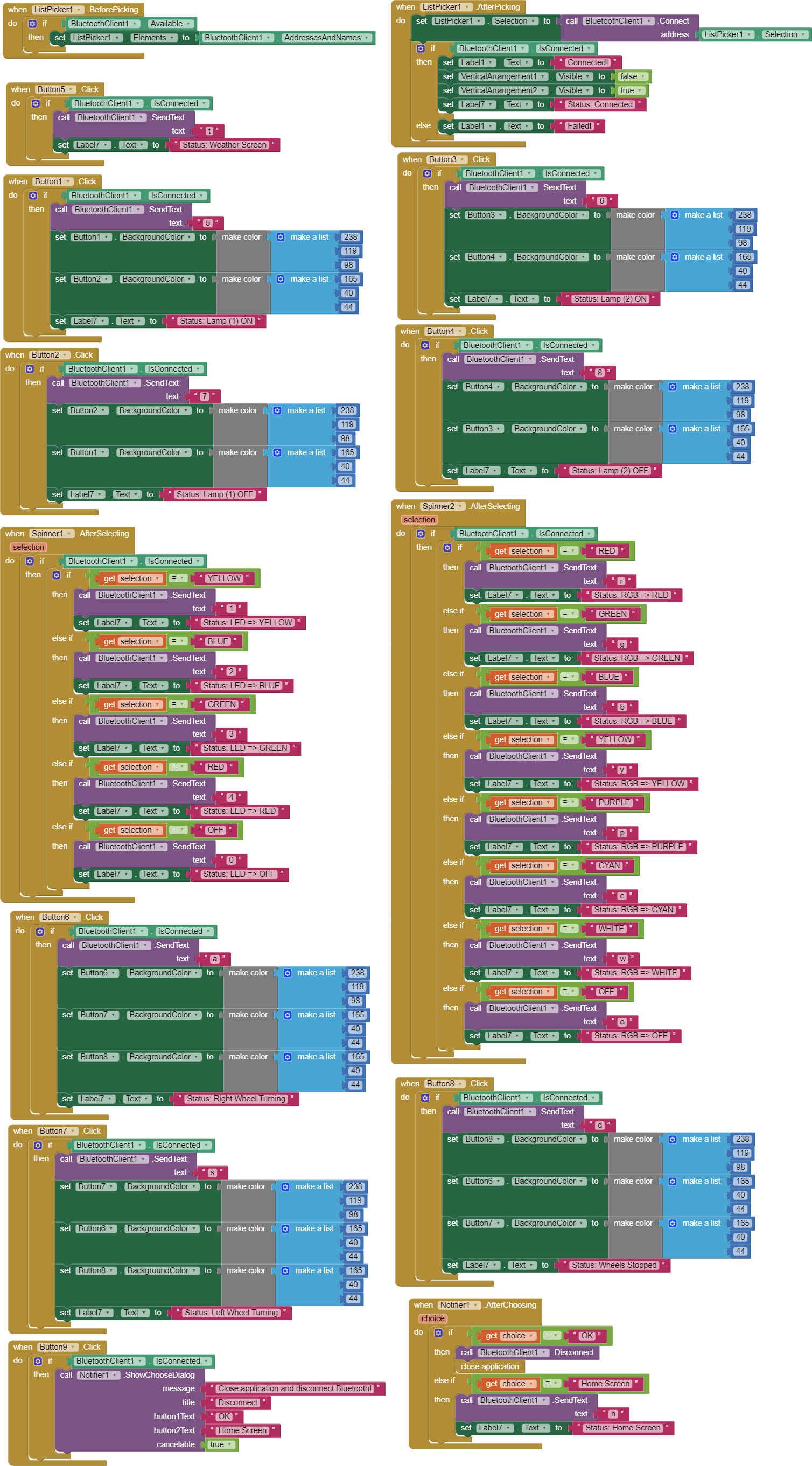Image resolution: width=812 pixels, height=1466 pixels.
Task: Click the Failed! text literal
Action: tap(579, 127)
